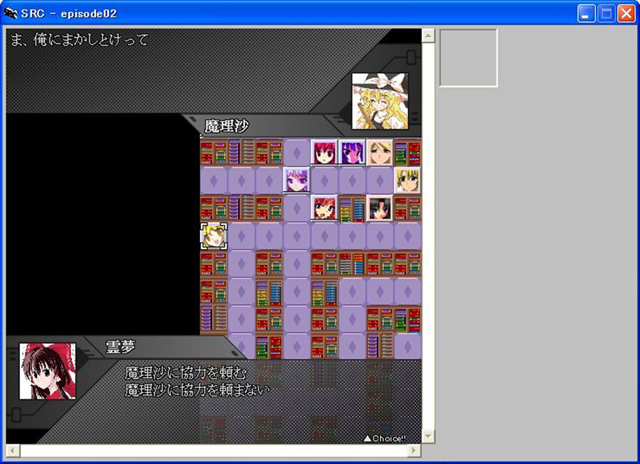Click the SRC application icon in title bar

(x=10, y=13)
